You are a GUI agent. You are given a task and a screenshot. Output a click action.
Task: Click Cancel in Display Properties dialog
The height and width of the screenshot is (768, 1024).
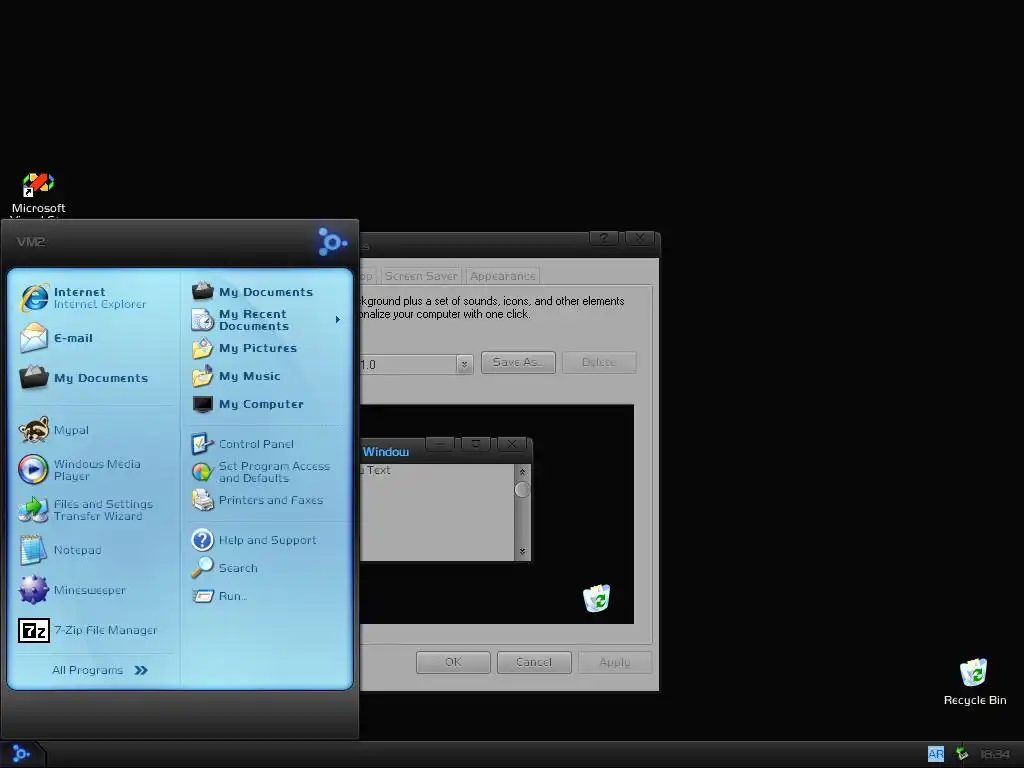534,662
